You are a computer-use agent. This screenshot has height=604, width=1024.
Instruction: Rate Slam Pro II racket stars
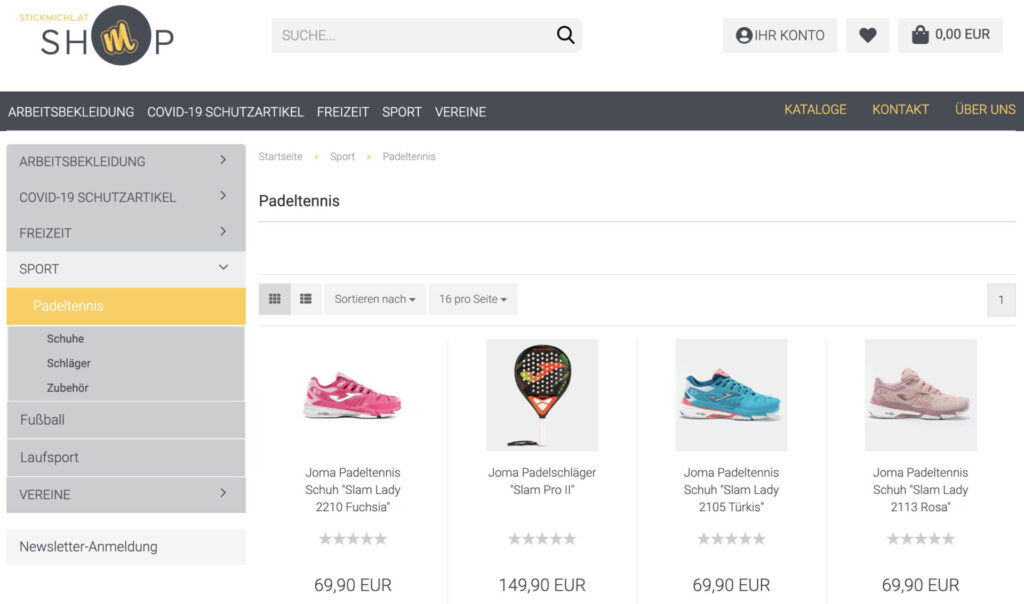click(x=542, y=539)
